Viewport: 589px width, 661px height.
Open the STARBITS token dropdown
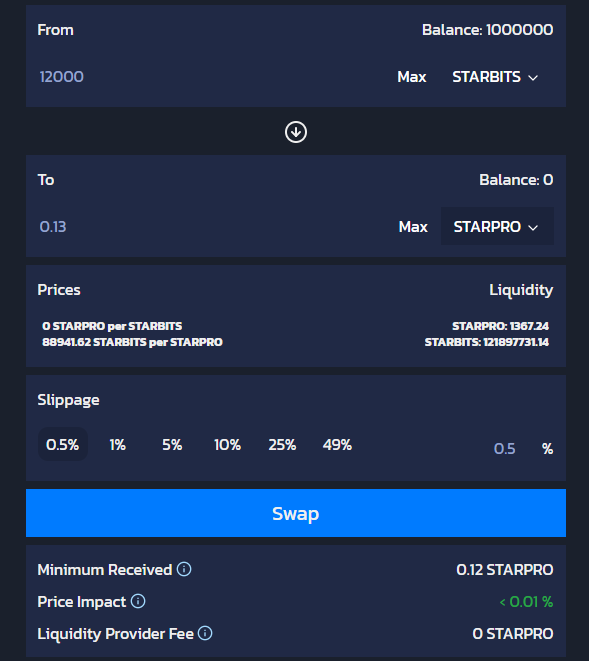click(496, 77)
